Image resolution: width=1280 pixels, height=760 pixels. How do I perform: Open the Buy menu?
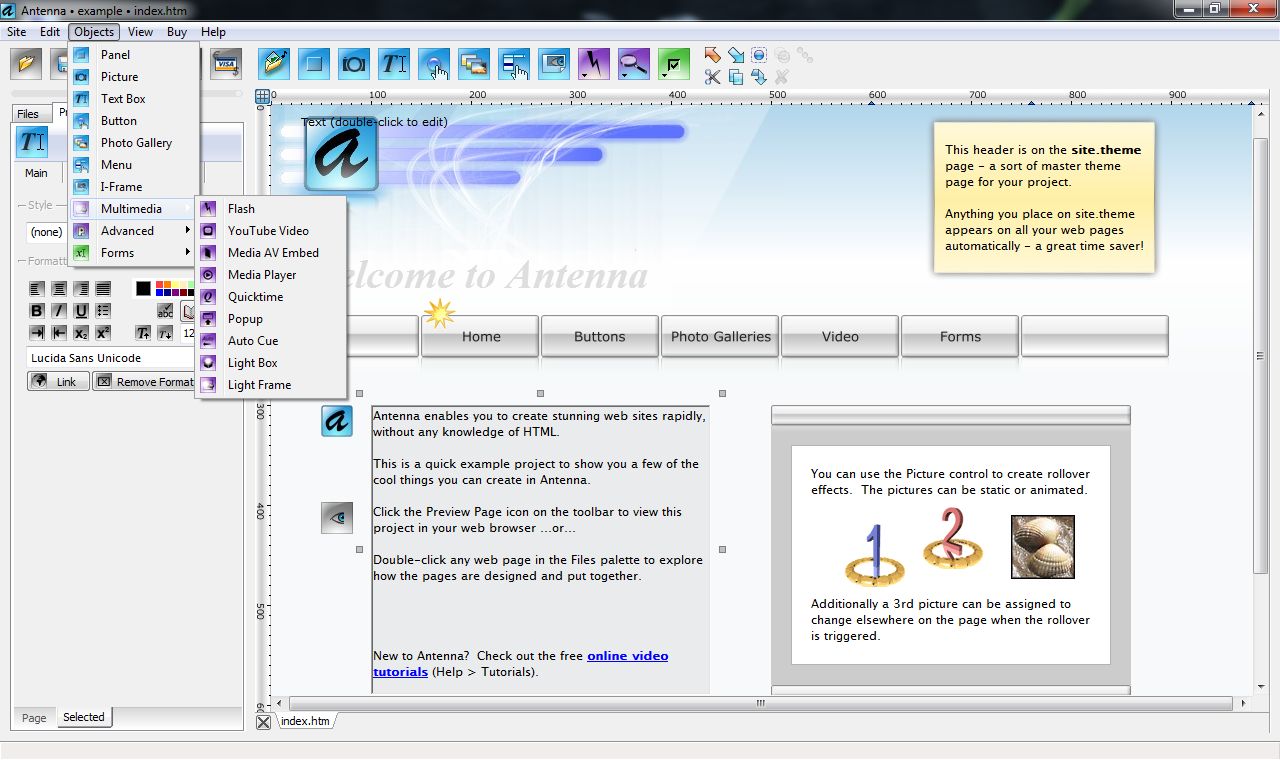pyautogui.click(x=177, y=32)
